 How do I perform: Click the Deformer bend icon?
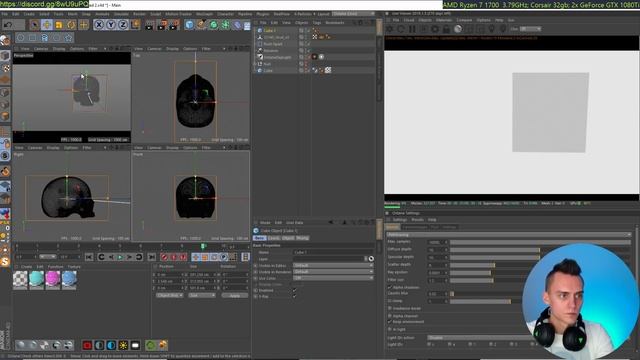coord(237,25)
